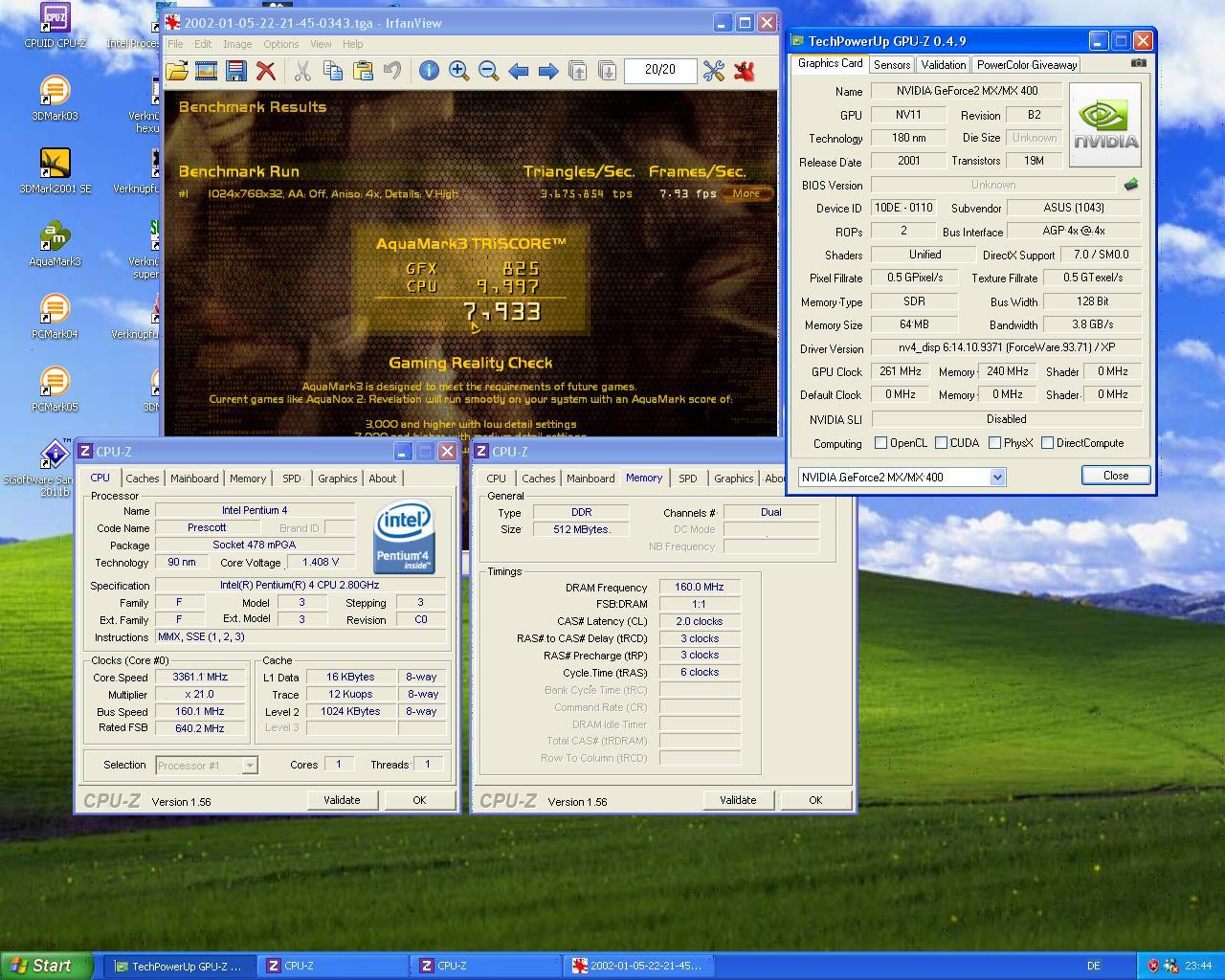
Task: Open the 3DMark03 desktop shortcut
Action: coord(55,100)
